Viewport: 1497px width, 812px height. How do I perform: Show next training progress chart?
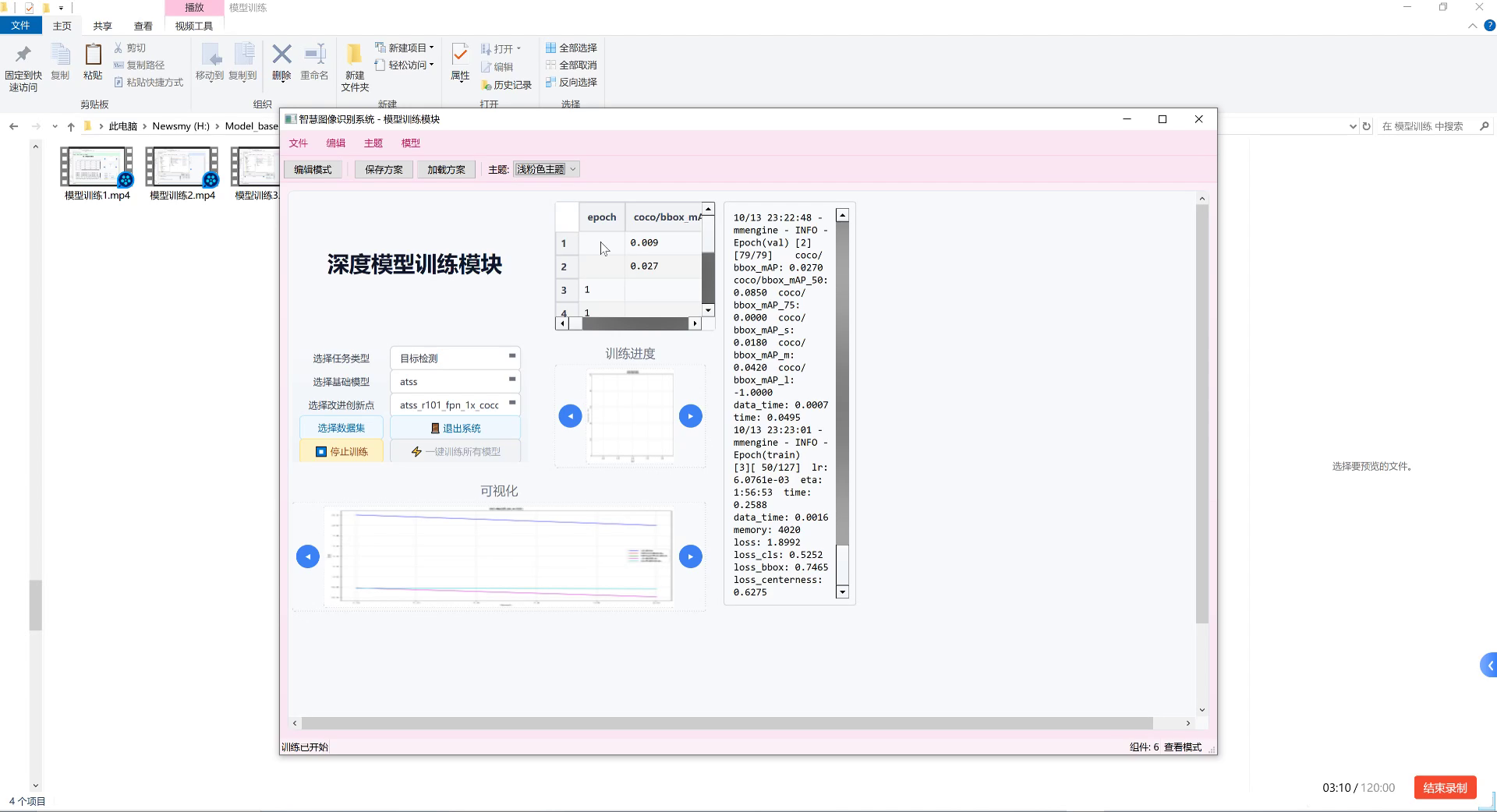click(x=690, y=416)
